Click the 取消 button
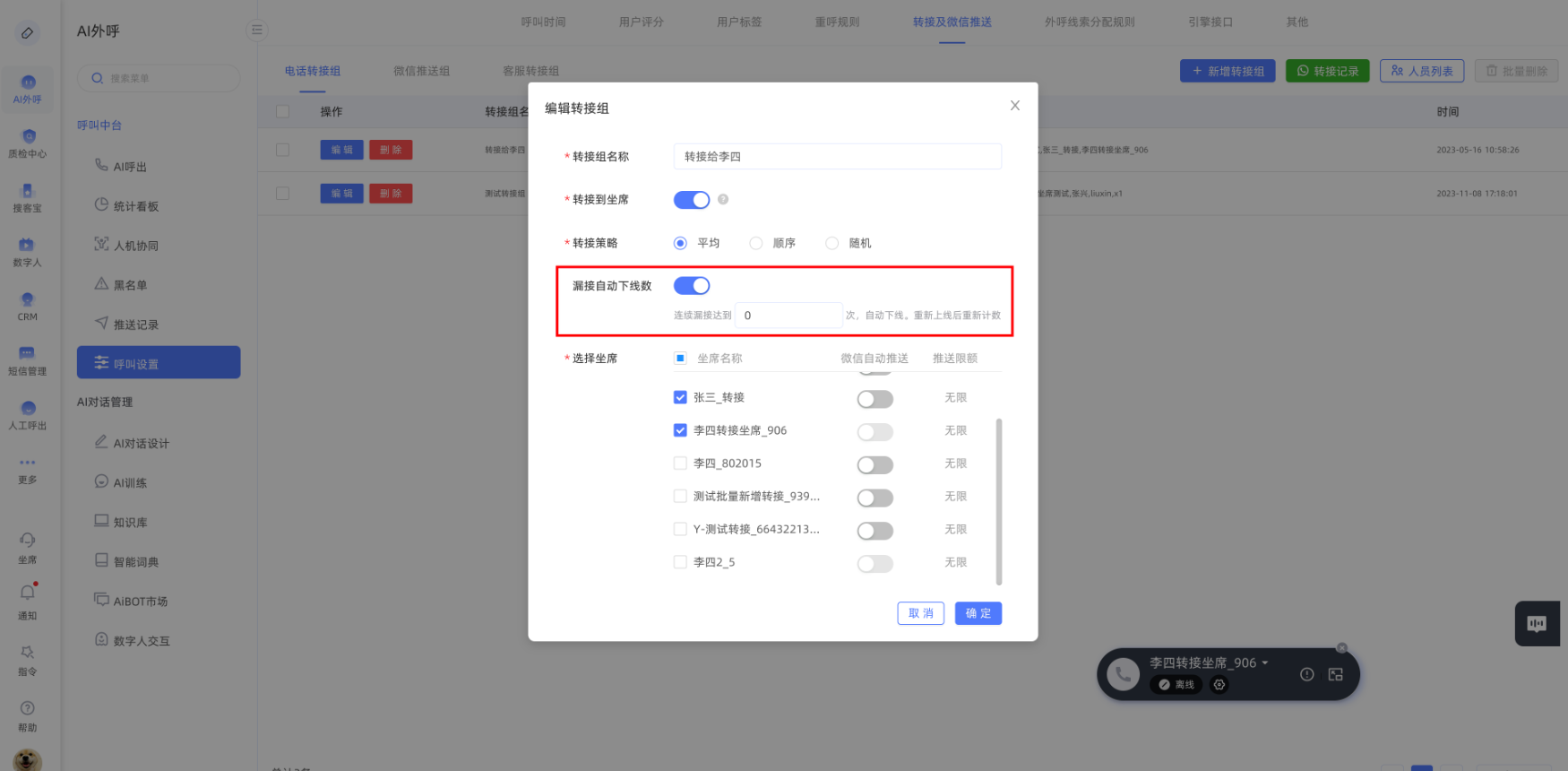The height and width of the screenshot is (771, 1568). [x=920, y=613]
